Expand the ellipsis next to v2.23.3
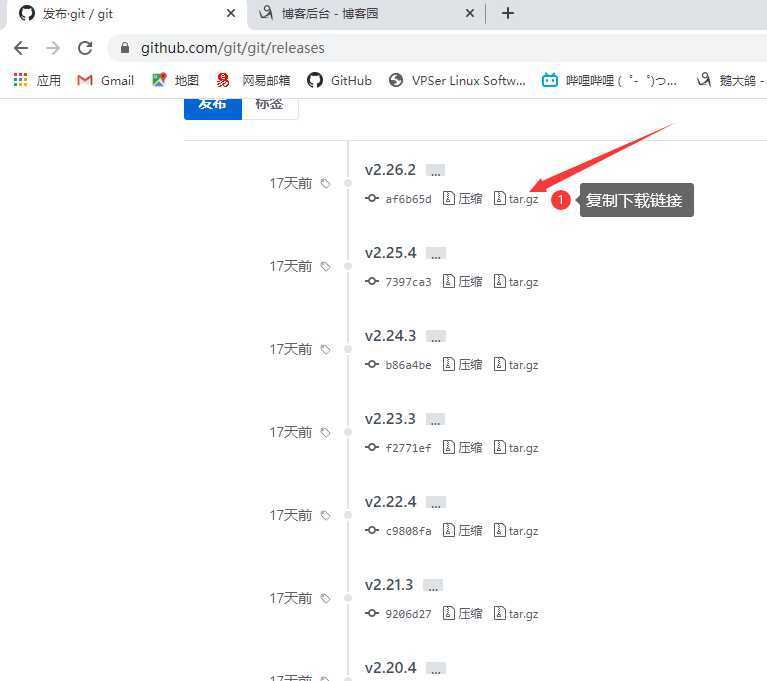767x681 pixels. (435, 420)
